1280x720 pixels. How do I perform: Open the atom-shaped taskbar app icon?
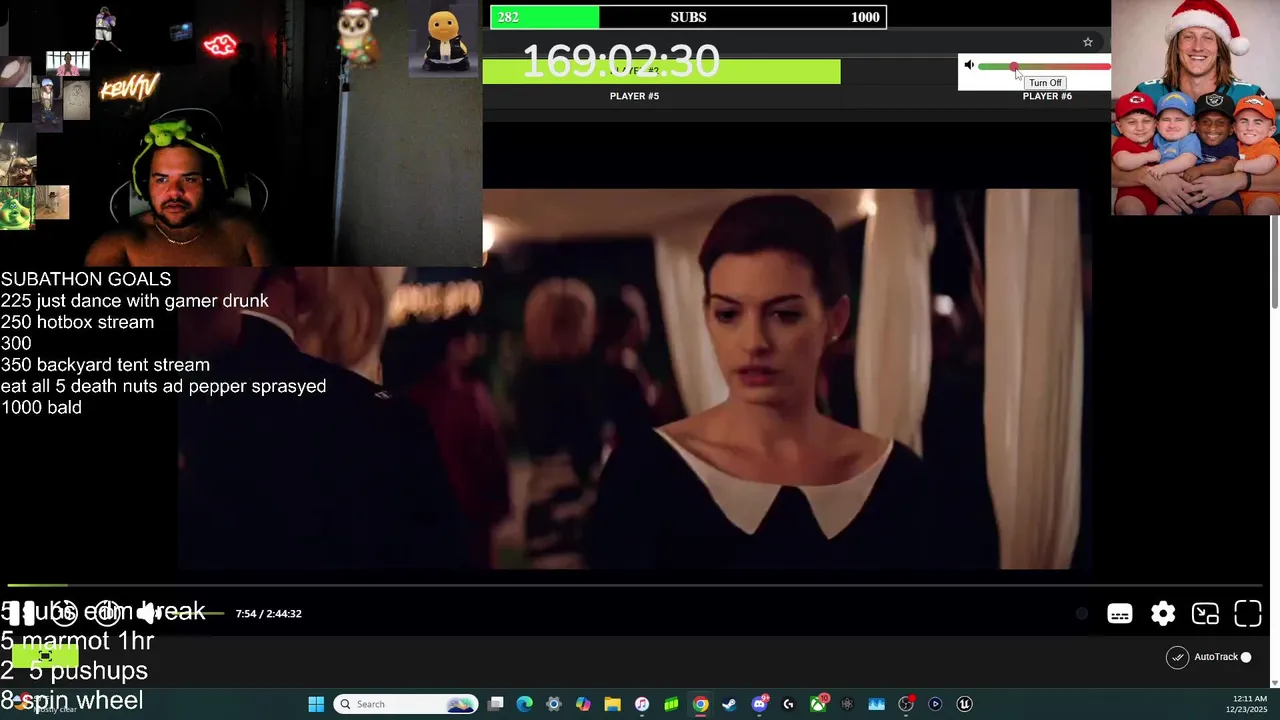(847, 704)
